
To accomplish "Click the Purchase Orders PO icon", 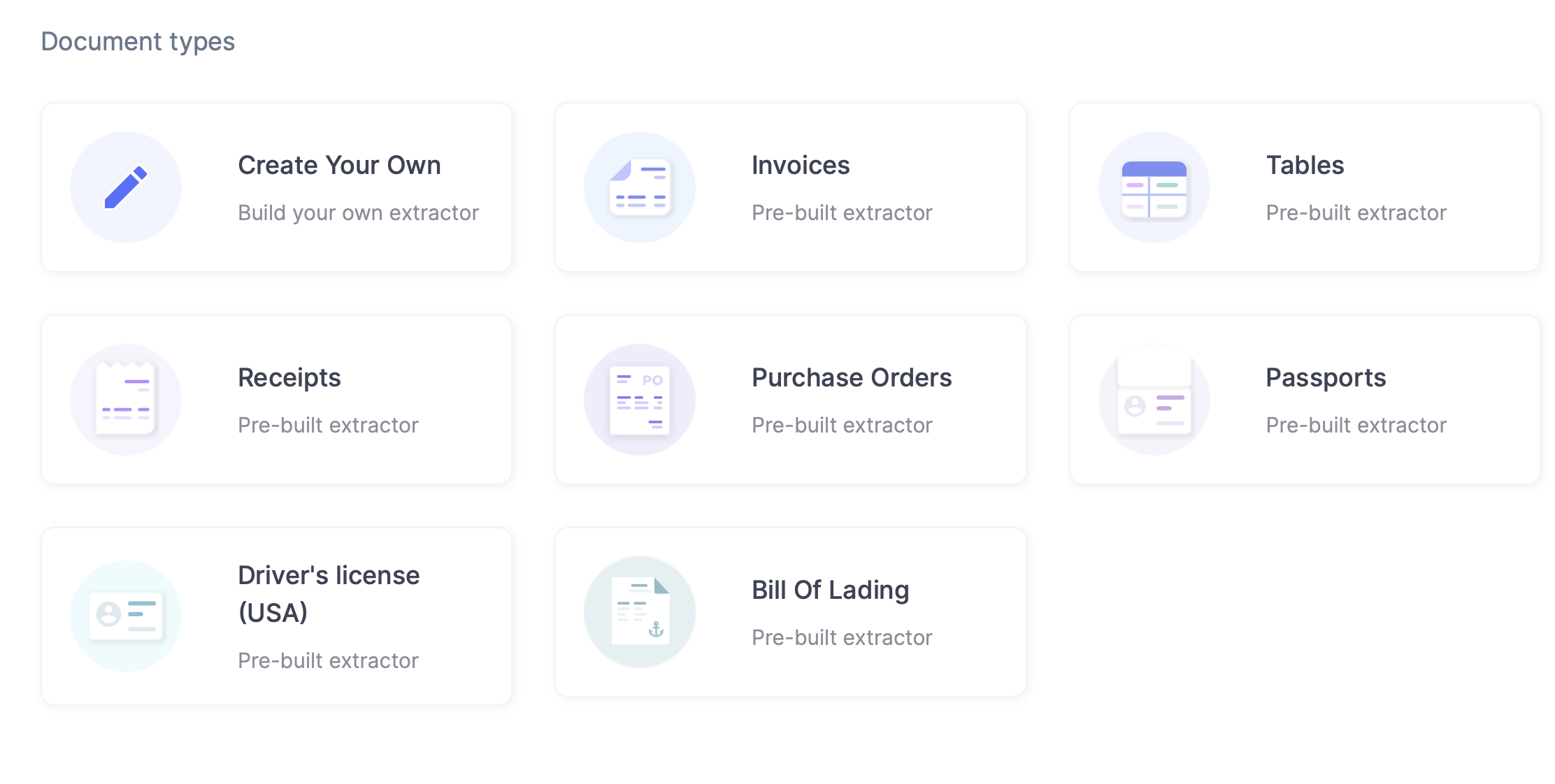I will [x=640, y=400].
